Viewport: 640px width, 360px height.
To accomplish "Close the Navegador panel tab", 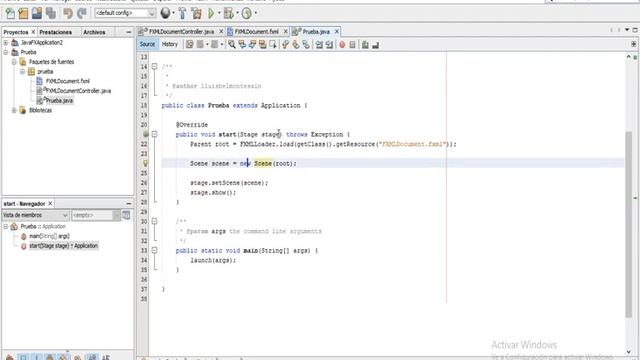I will click(50, 203).
